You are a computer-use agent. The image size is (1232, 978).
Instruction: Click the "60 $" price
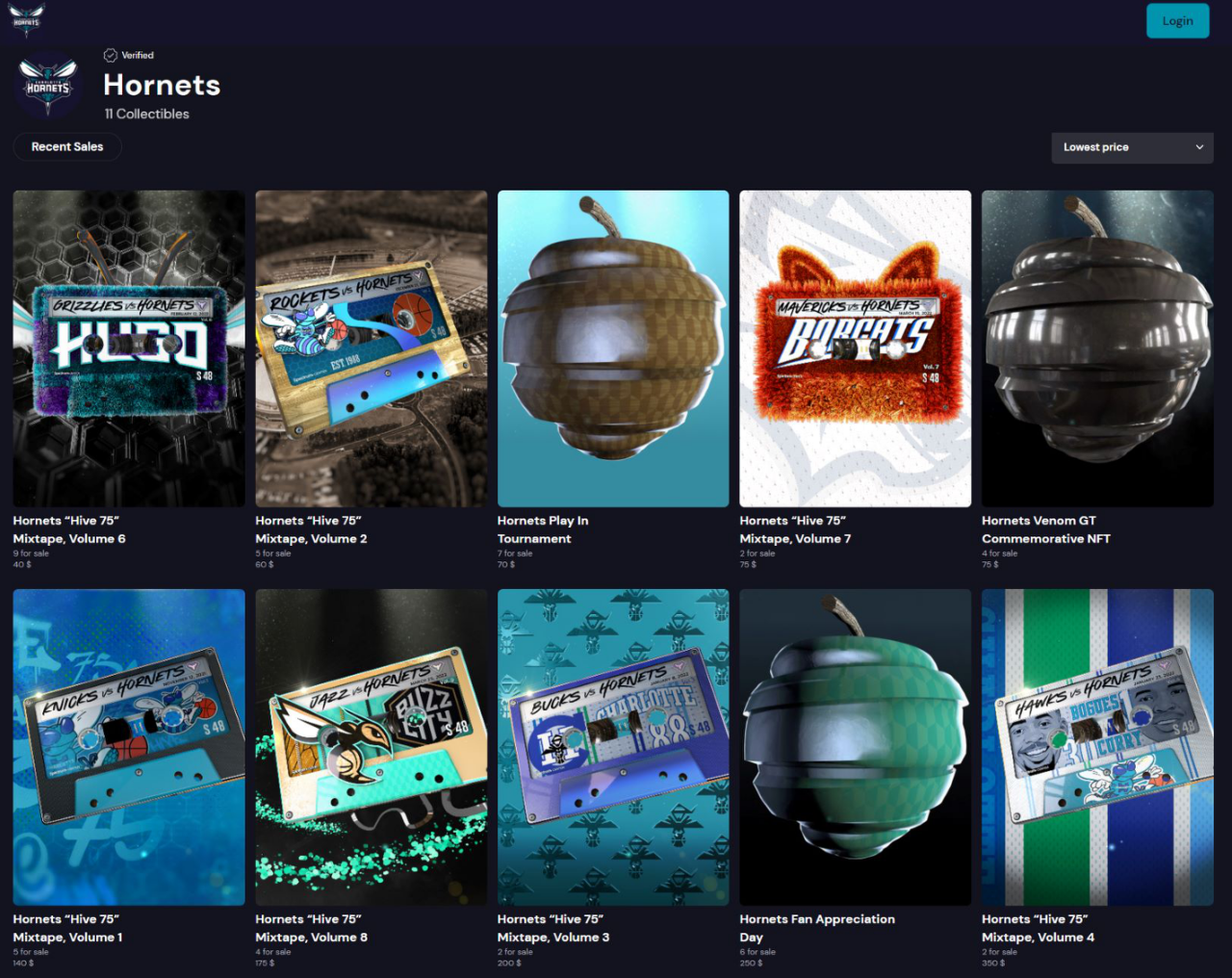[265, 565]
